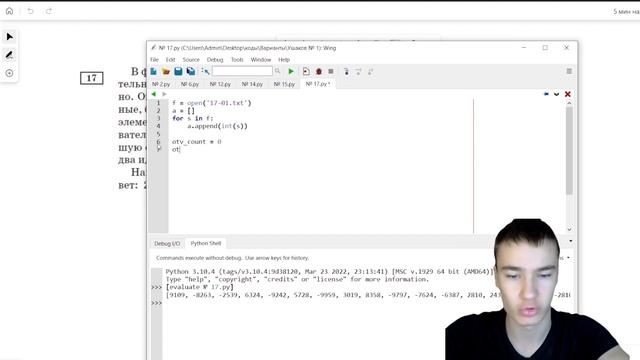Image resolution: width=640 pixels, height=360 pixels.
Task: Redo with the top bar forward arrow
Action: pos(49,11)
